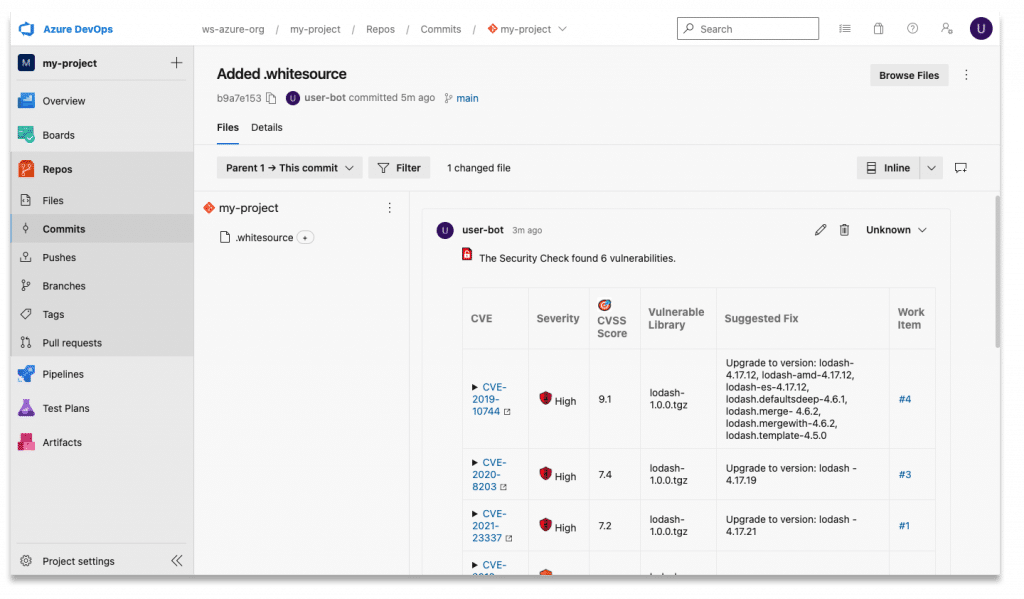1024x599 pixels.
Task: Delete the user-bot comment with trash icon
Action: [844, 230]
